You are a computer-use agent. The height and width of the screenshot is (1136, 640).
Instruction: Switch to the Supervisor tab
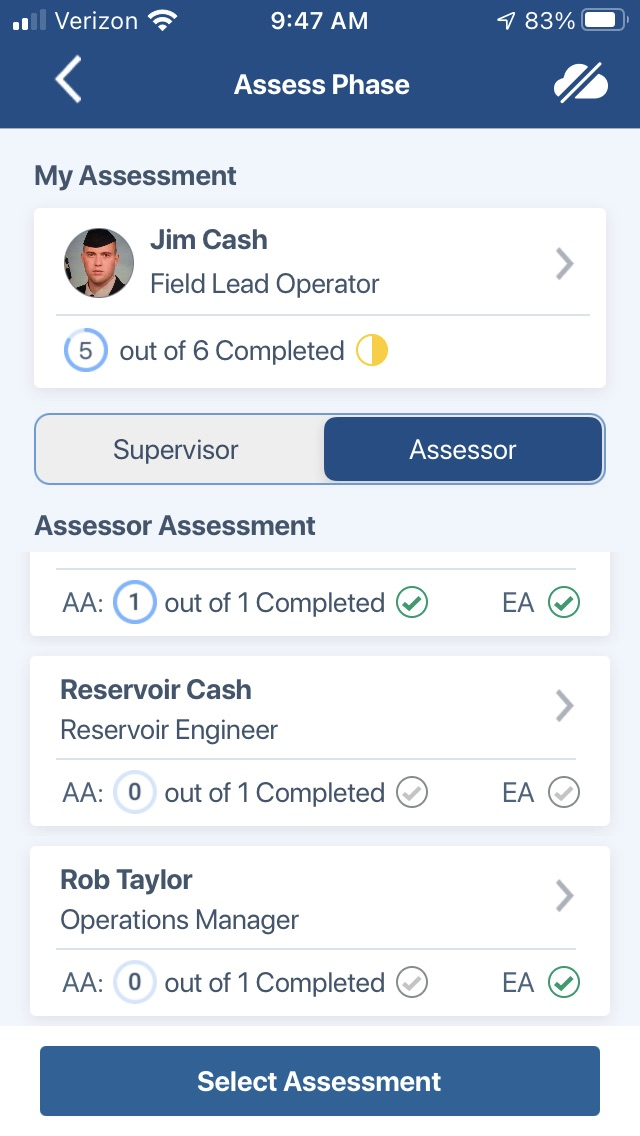click(x=176, y=449)
